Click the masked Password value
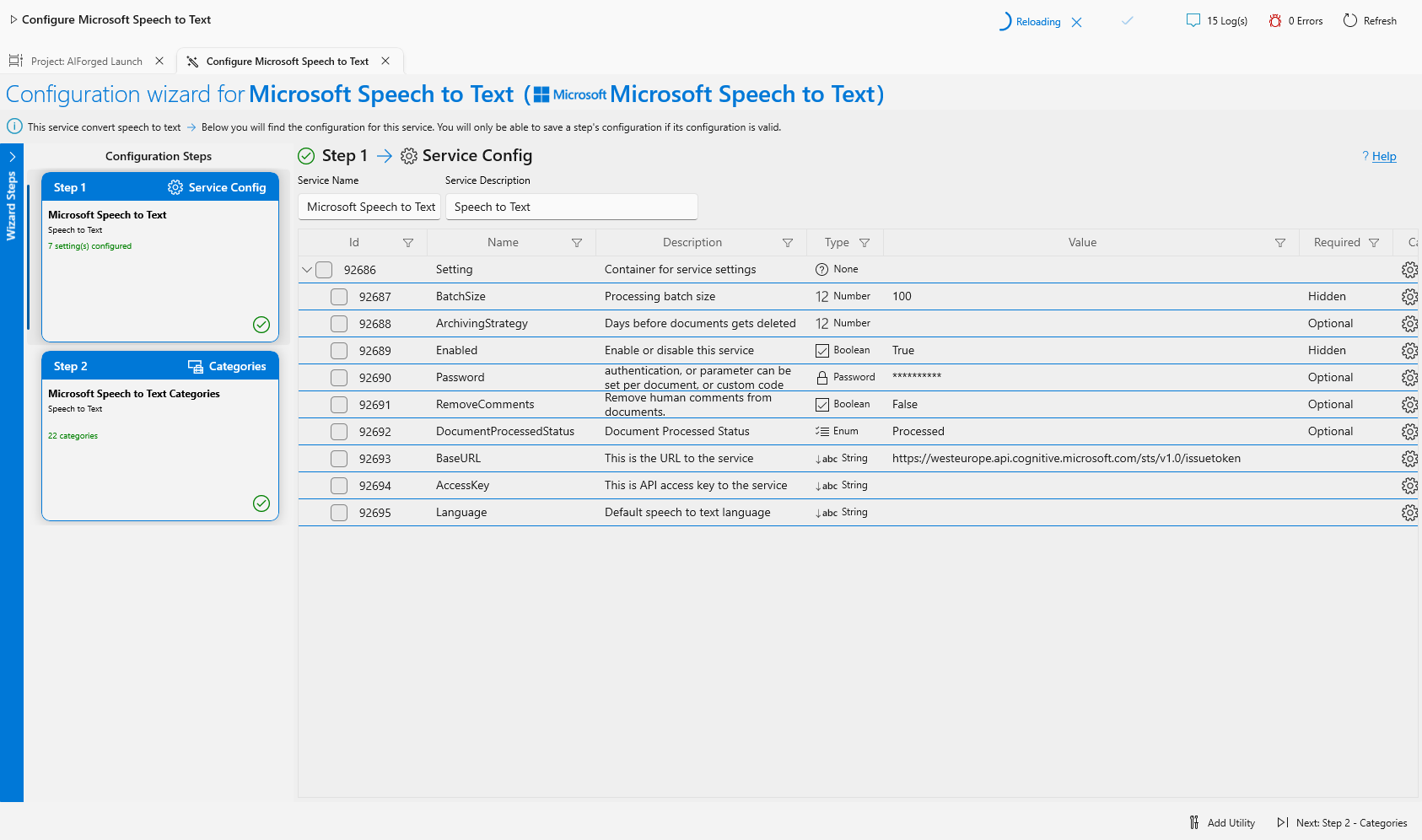1422x840 pixels. [917, 377]
